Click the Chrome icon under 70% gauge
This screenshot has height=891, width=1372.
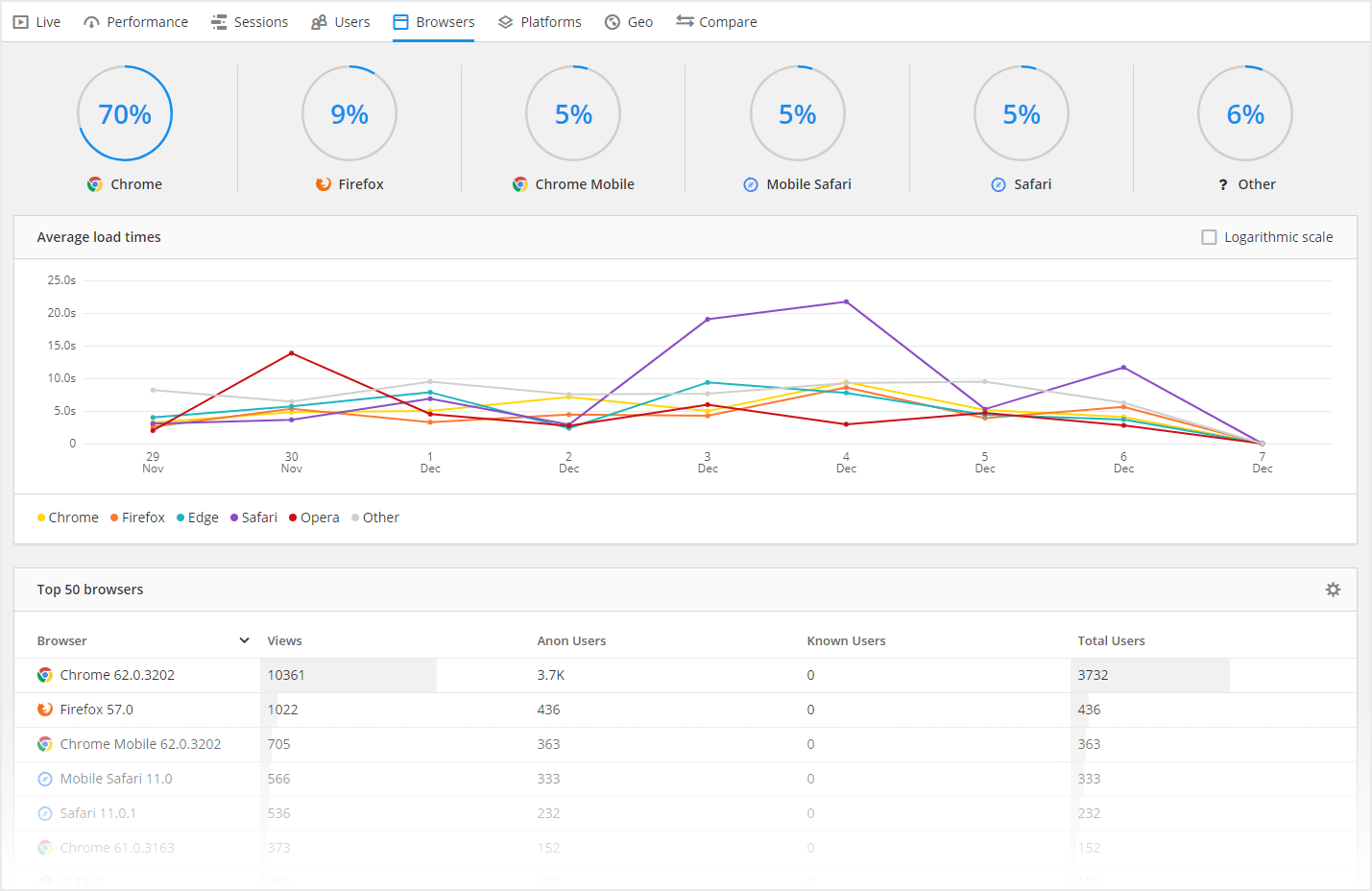(95, 184)
